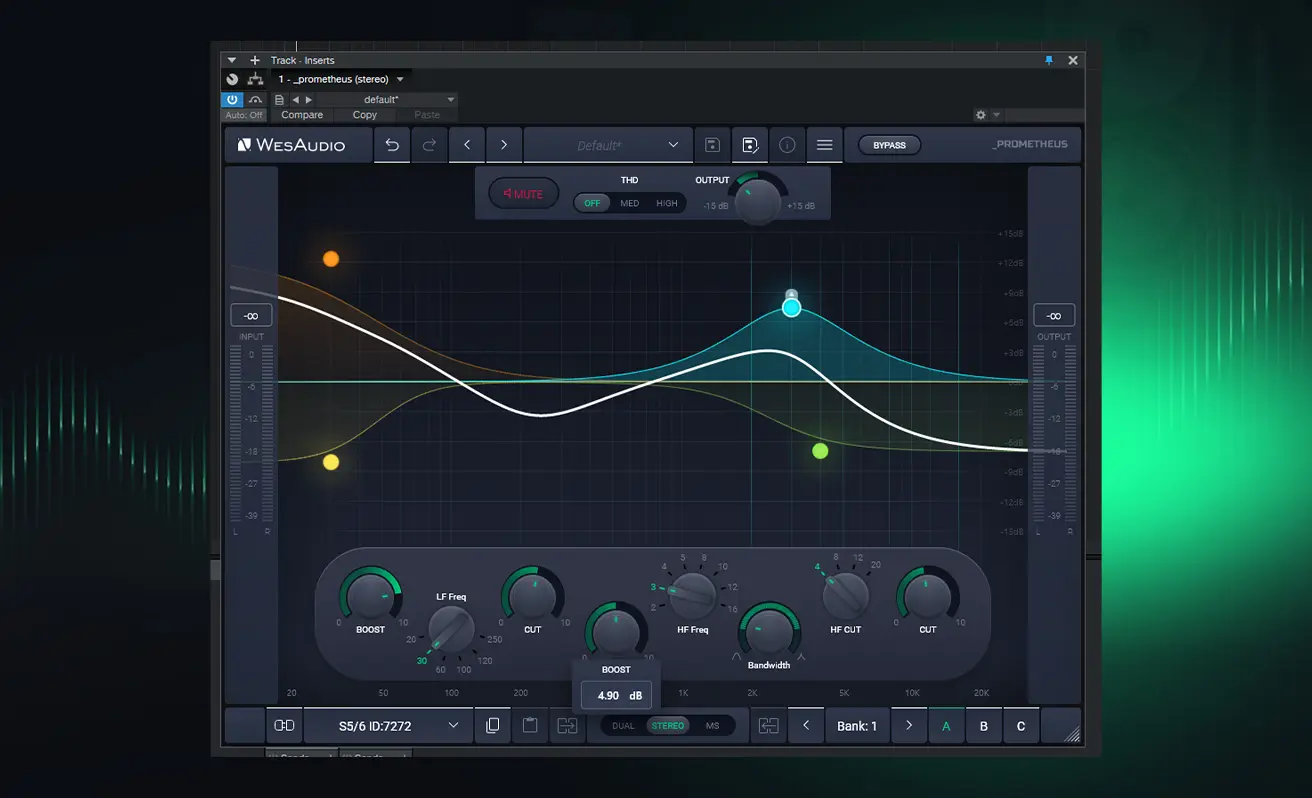The height and width of the screenshot is (798, 1312).
Task: Click the high BOOST knob above 4.90 dB
Action: [x=616, y=631]
